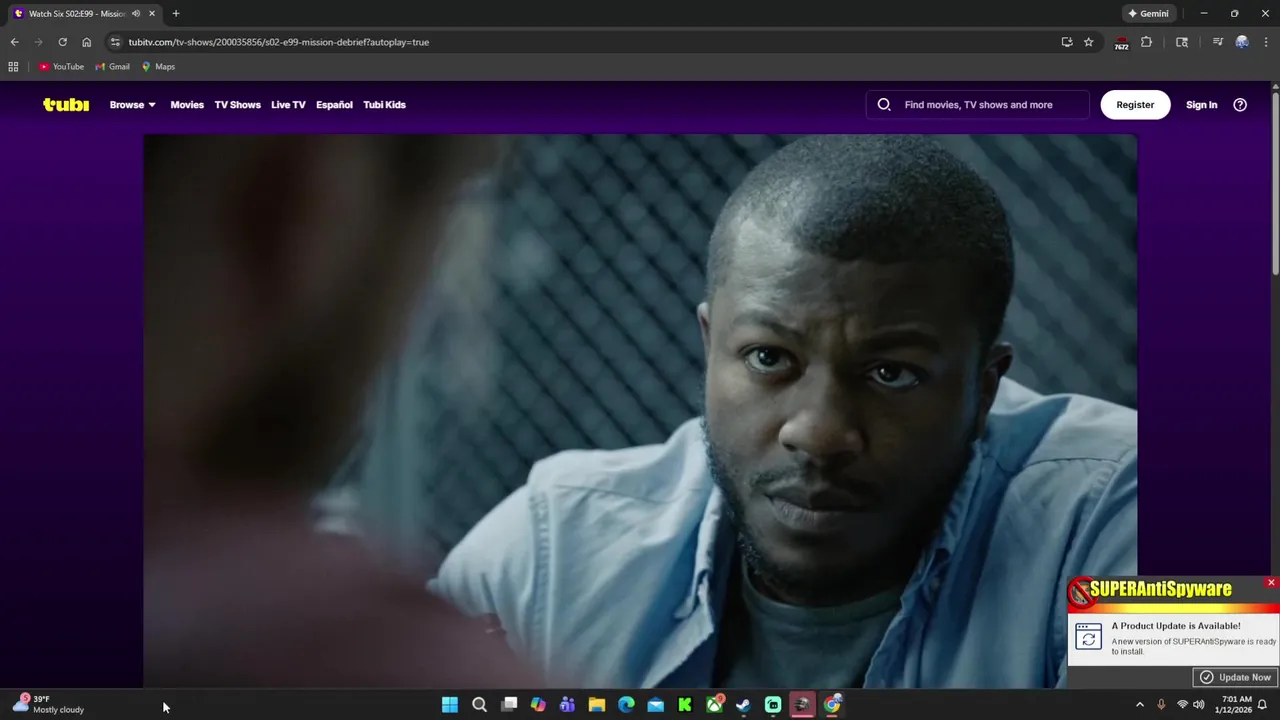This screenshot has width=1280, height=720.
Task: Close the Watch Six S02:E99 tab
Action: pyautogui.click(x=152, y=14)
